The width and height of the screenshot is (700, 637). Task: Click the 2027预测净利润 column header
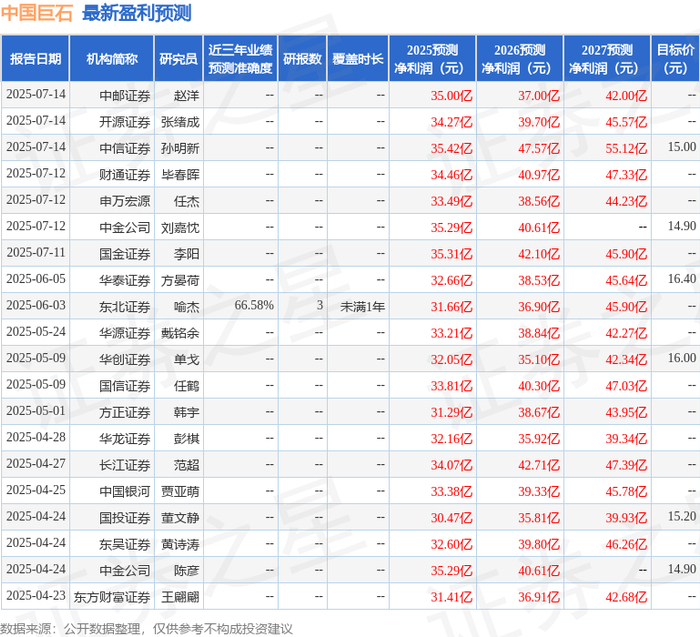pos(607,59)
